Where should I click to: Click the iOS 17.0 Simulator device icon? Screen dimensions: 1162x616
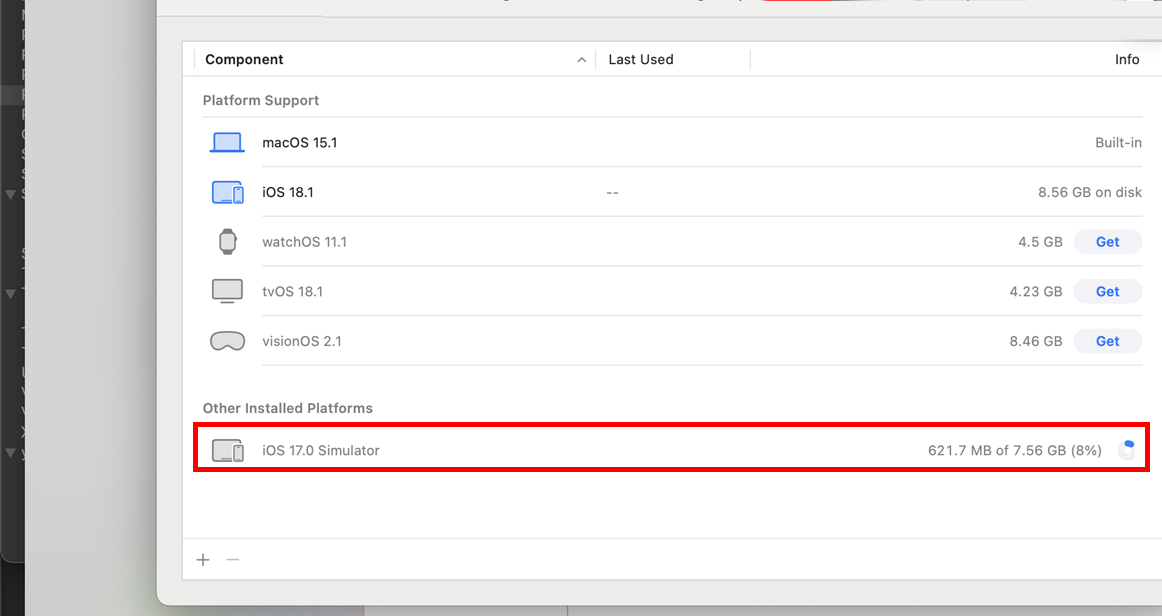coord(228,450)
